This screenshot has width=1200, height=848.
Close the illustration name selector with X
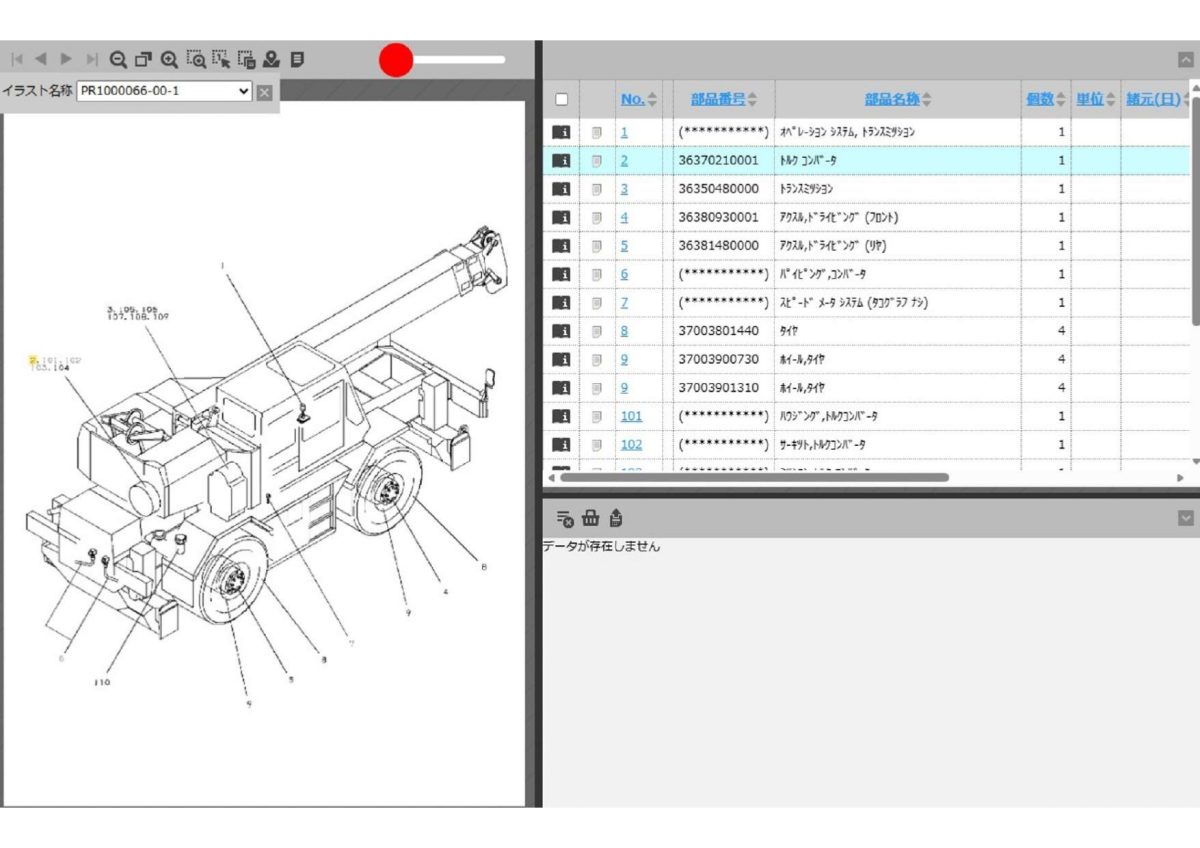pos(264,92)
